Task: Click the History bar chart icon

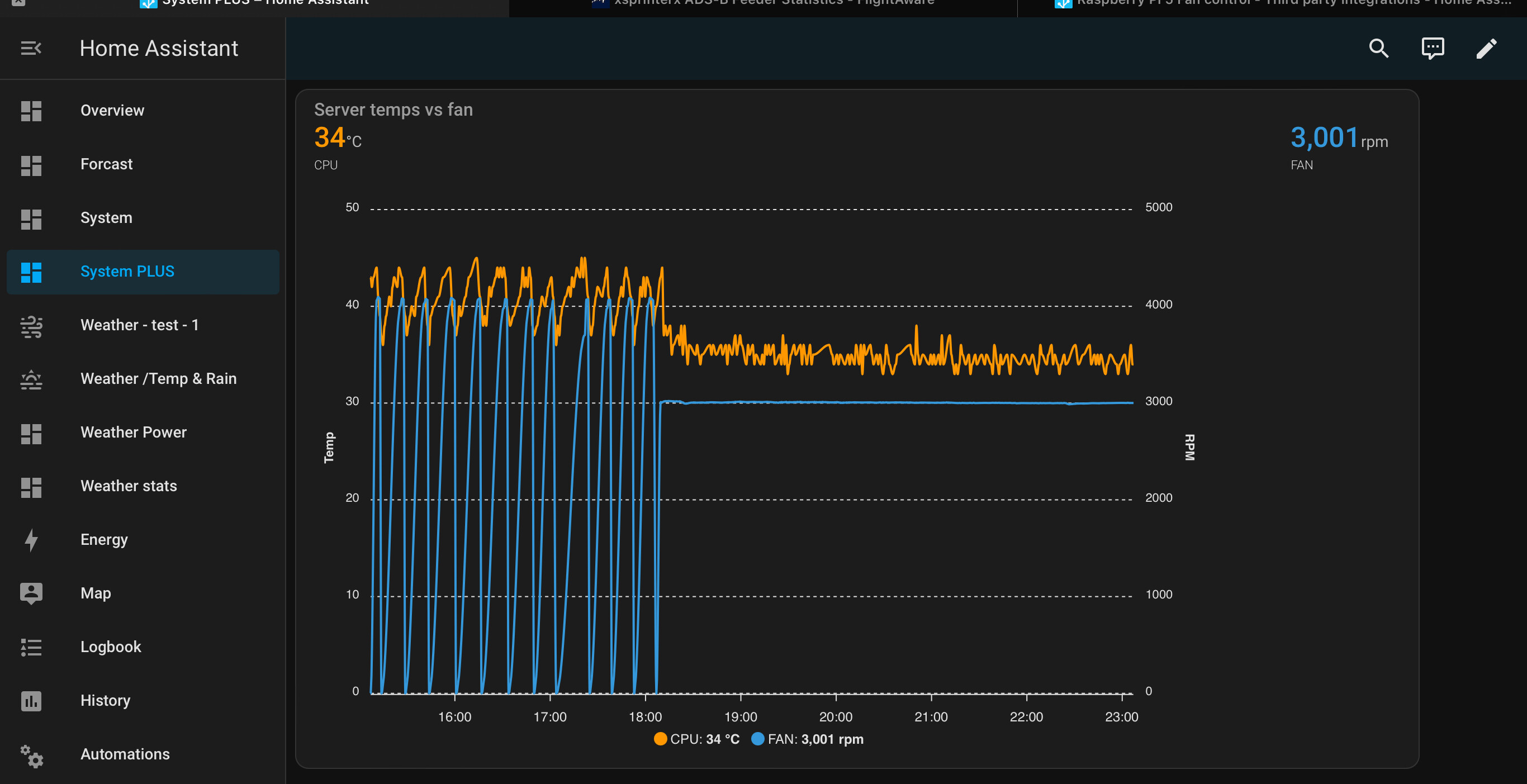Action: point(31,700)
